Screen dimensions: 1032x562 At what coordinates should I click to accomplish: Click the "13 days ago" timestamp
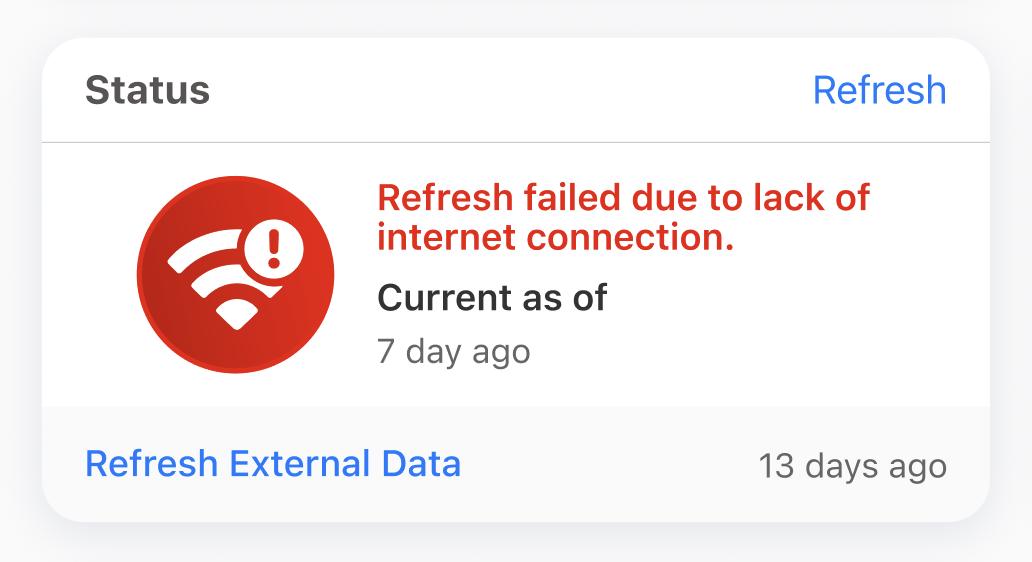pos(852,466)
